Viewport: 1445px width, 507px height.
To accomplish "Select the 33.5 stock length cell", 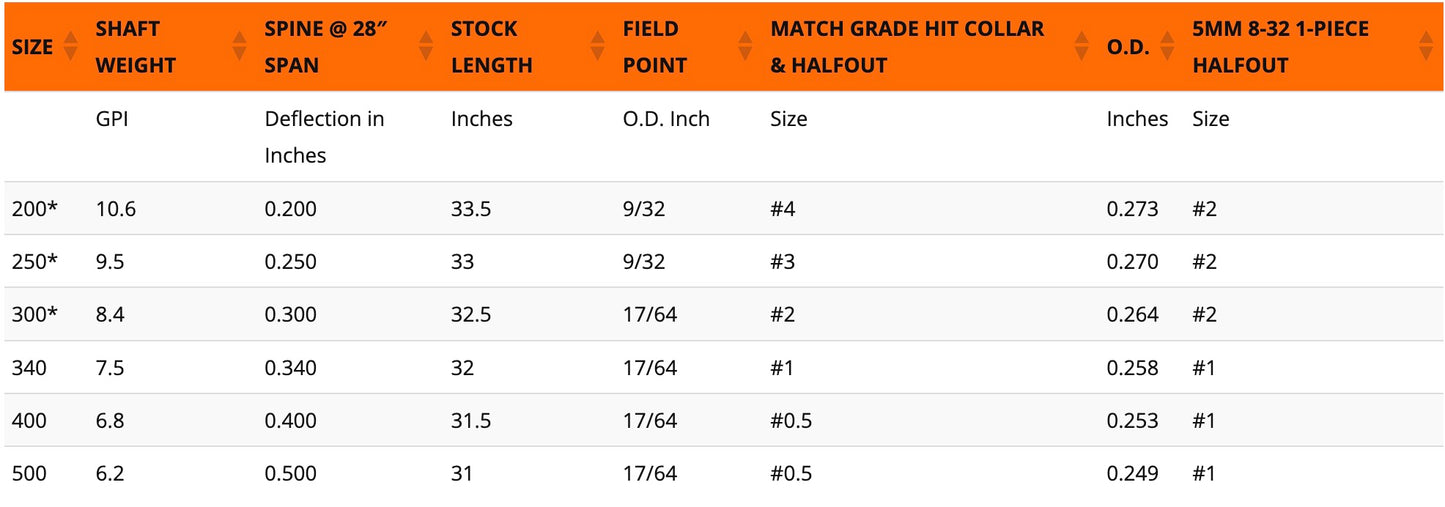I will tap(471, 209).
